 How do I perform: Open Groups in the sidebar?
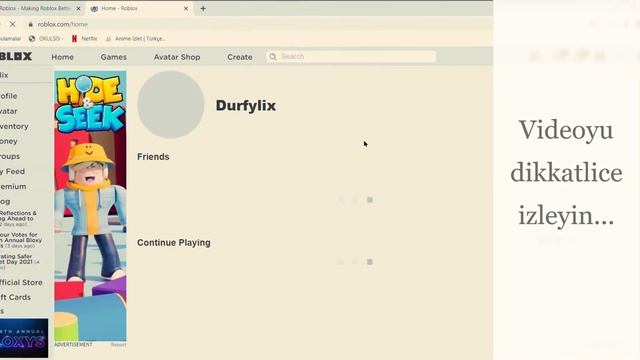[x=10, y=156]
